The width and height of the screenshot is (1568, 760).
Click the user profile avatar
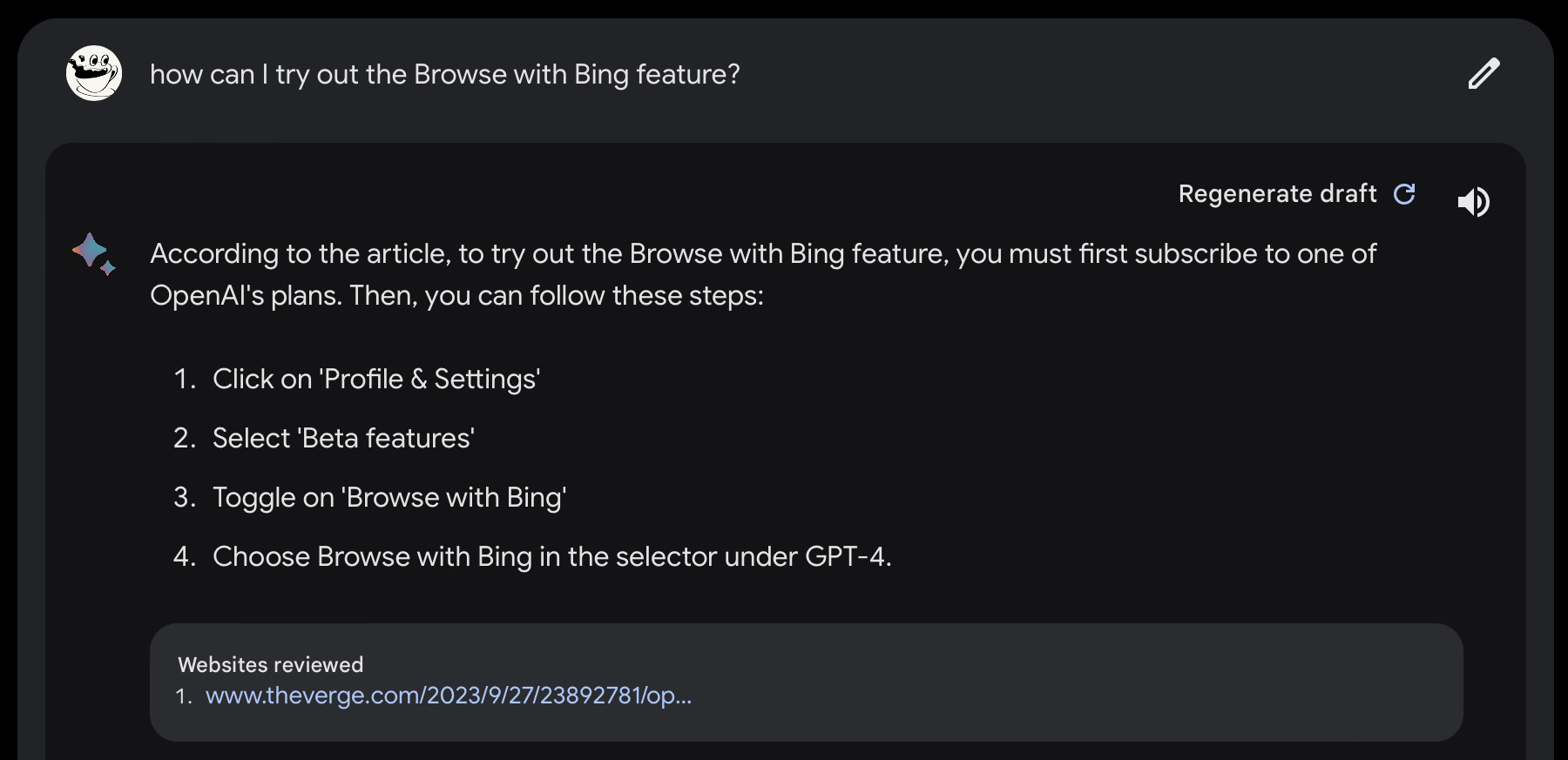[x=93, y=73]
